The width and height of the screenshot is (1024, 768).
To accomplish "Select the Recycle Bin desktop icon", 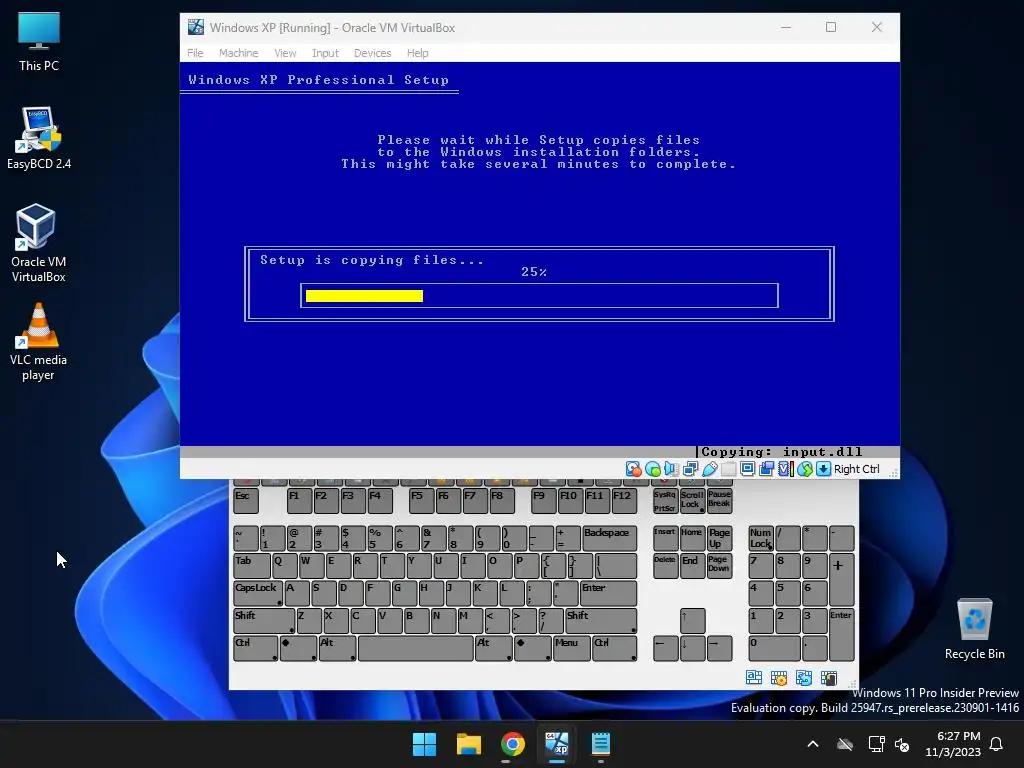I will pos(974,629).
